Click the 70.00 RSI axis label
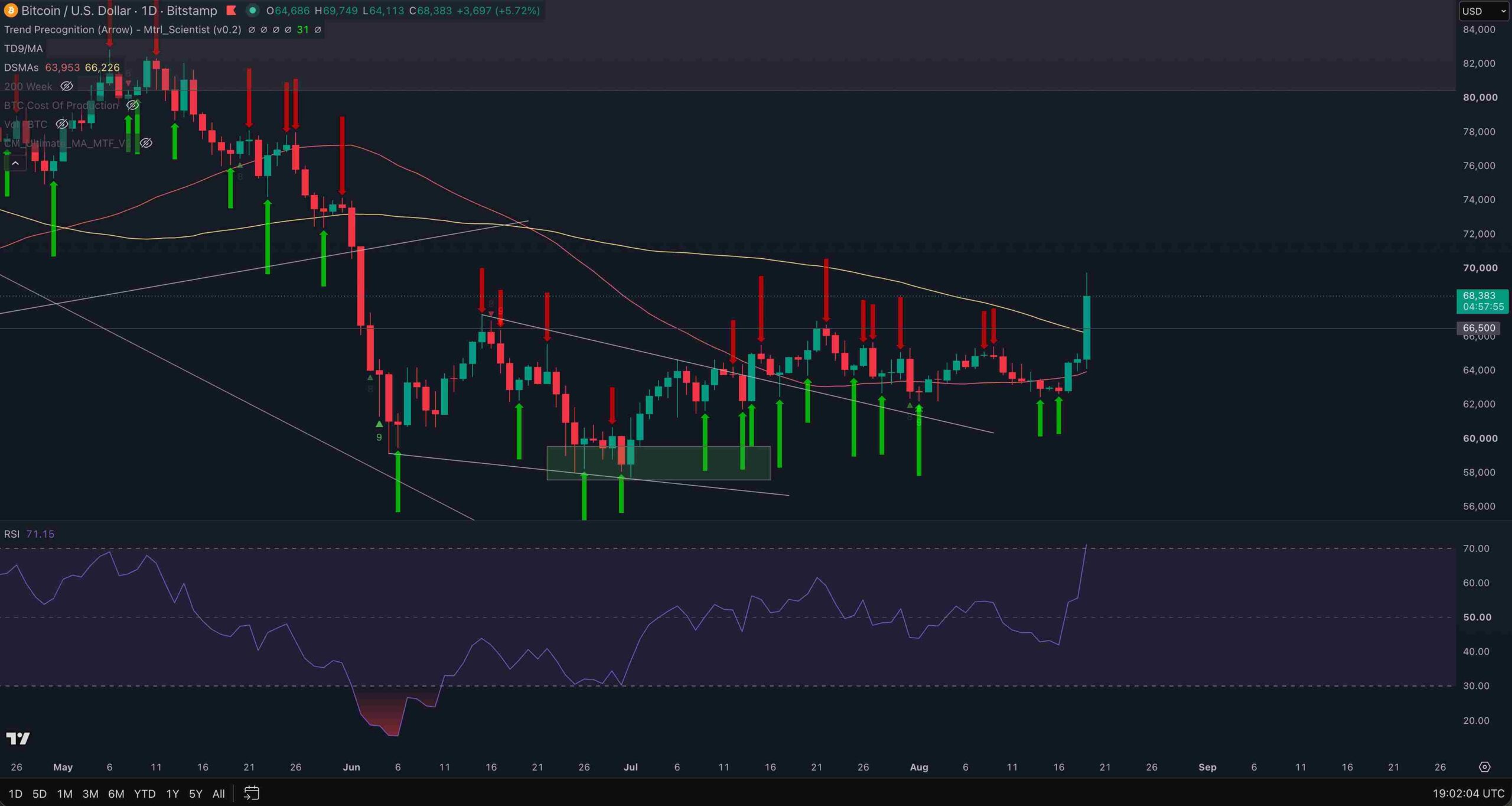The width and height of the screenshot is (1512, 806). [1476, 549]
